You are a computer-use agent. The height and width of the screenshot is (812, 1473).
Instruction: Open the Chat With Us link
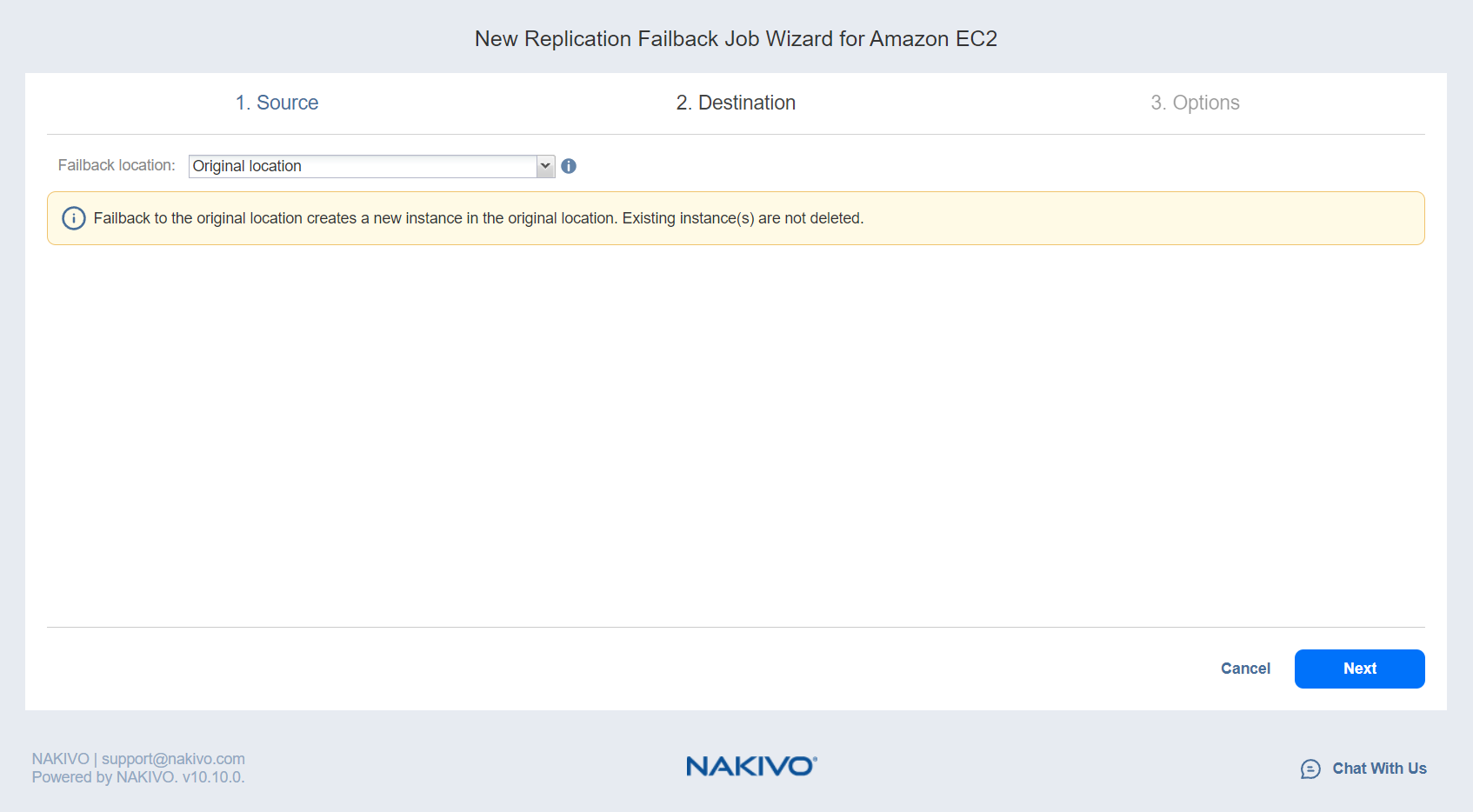pyautogui.click(x=1378, y=769)
